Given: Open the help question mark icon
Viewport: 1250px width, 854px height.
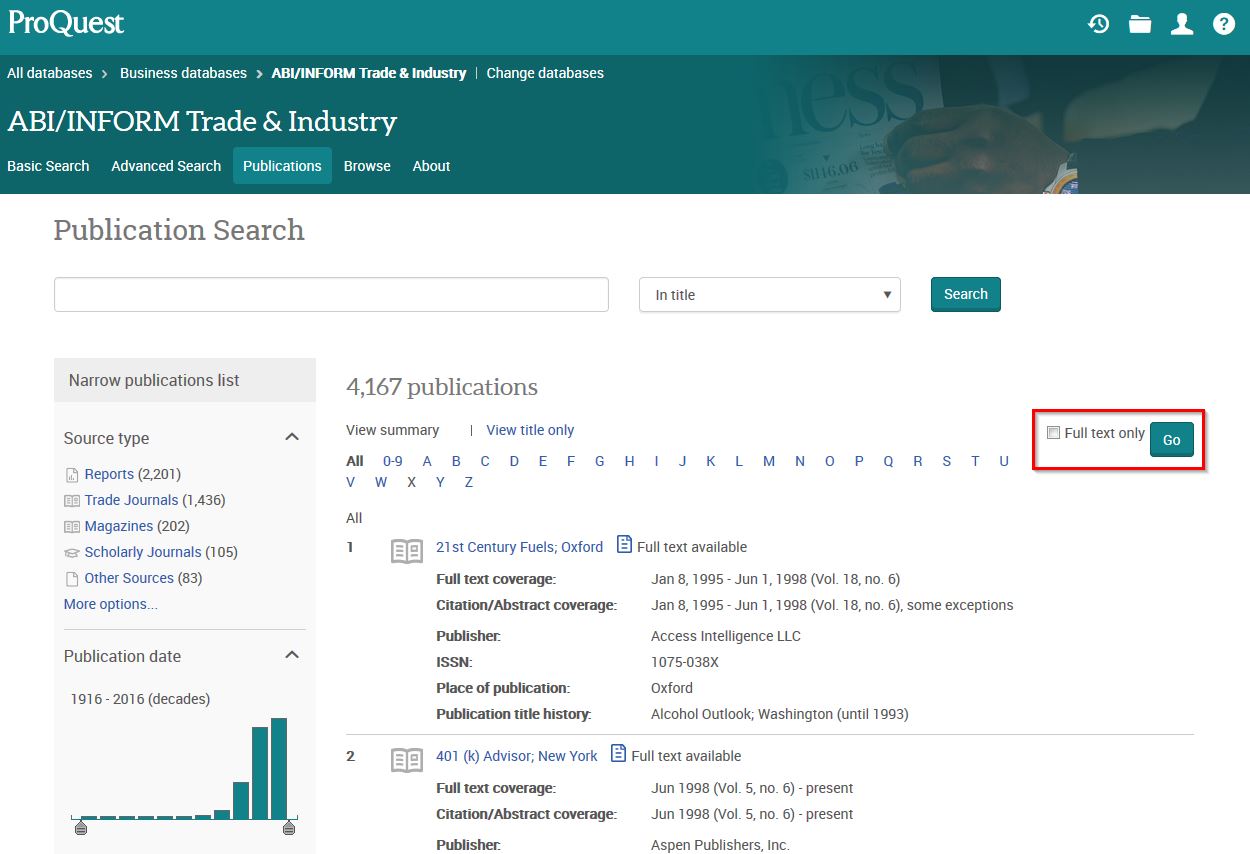Looking at the screenshot, I should pyautogui.click(x=1224, y=24).
